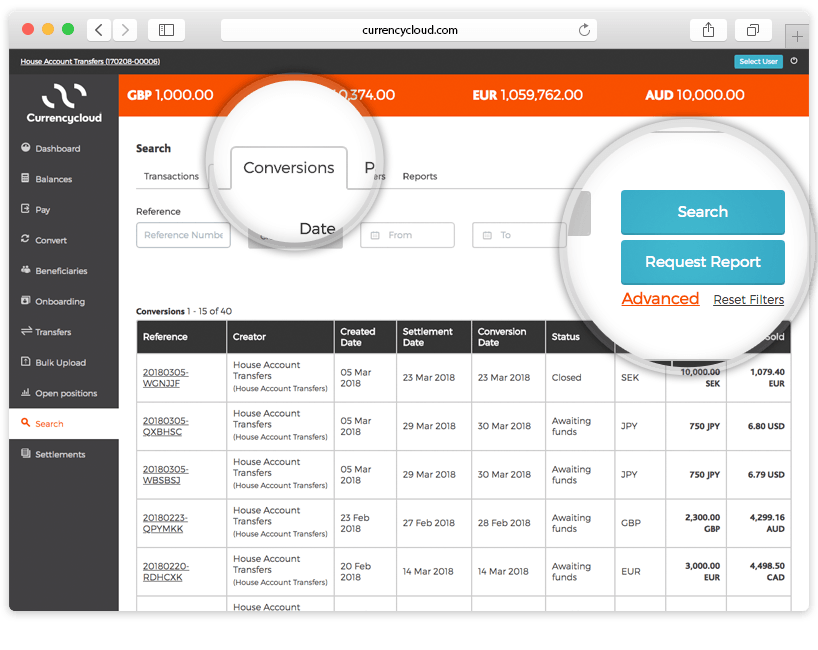Click the From date input field
The image size is (818, 650).
pyautogui.click(x=407, y=235)
